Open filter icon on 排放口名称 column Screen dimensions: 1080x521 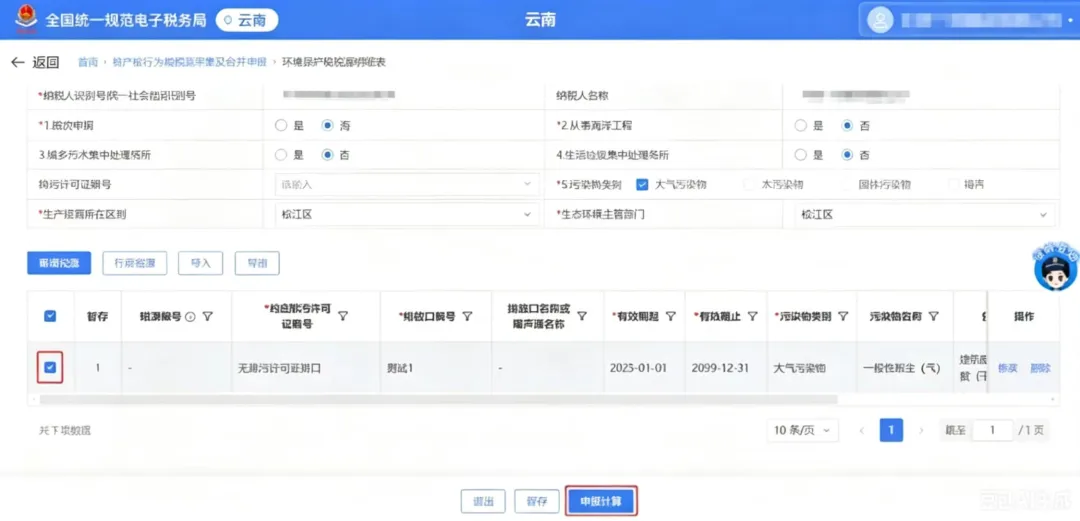581,316
